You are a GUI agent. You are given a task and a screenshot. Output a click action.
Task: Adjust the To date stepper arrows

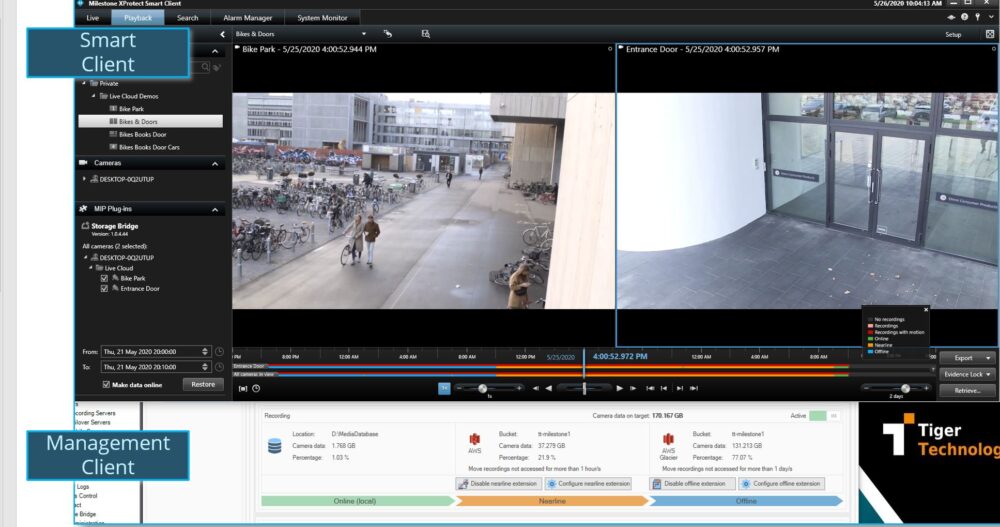click(205, 367)
